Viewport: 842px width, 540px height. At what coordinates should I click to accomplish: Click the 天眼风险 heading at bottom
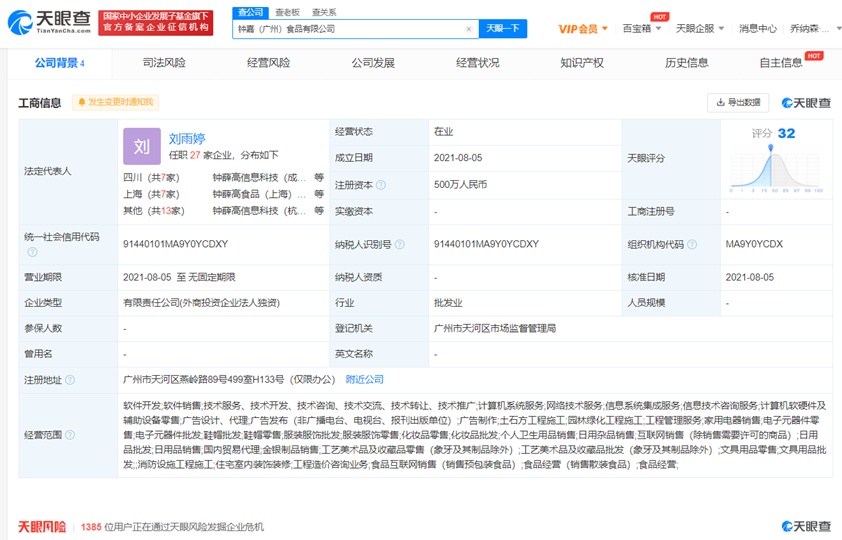(x=42, y=527)
